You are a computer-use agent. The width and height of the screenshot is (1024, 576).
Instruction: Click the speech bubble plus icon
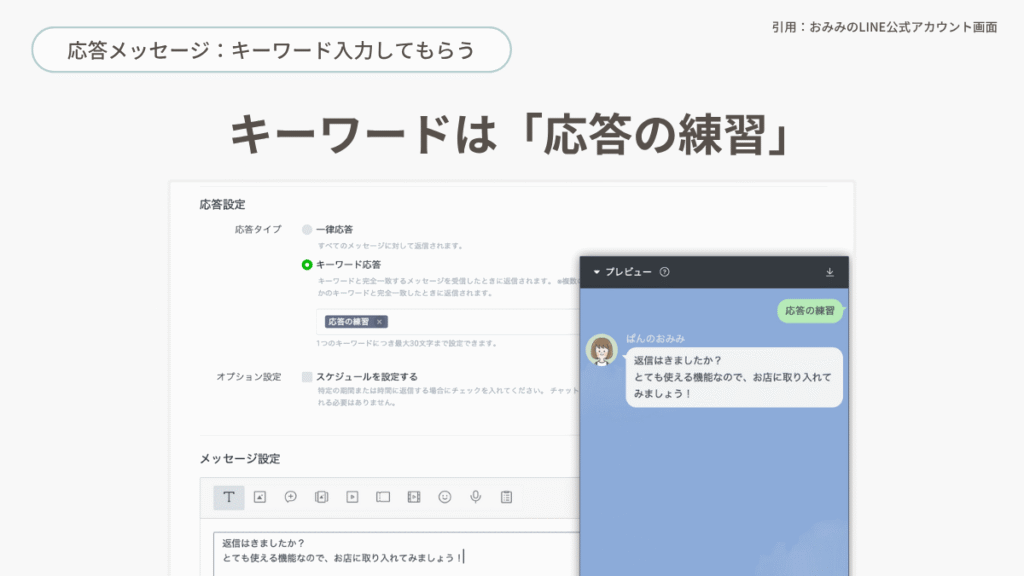[x=290, y=496]
